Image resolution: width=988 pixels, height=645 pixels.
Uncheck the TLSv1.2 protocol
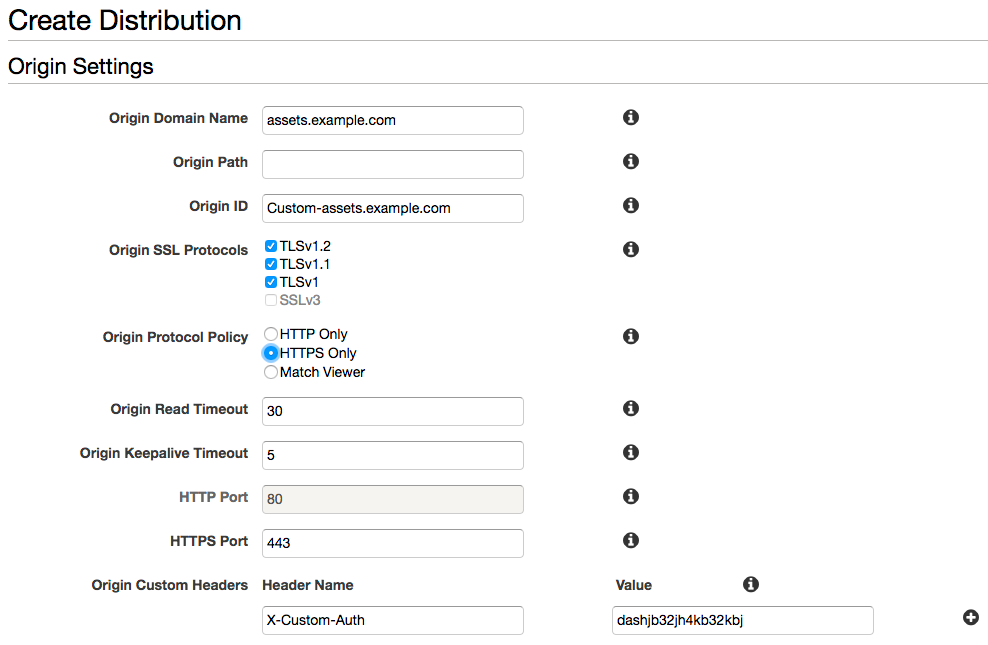[x=270, y=245]
